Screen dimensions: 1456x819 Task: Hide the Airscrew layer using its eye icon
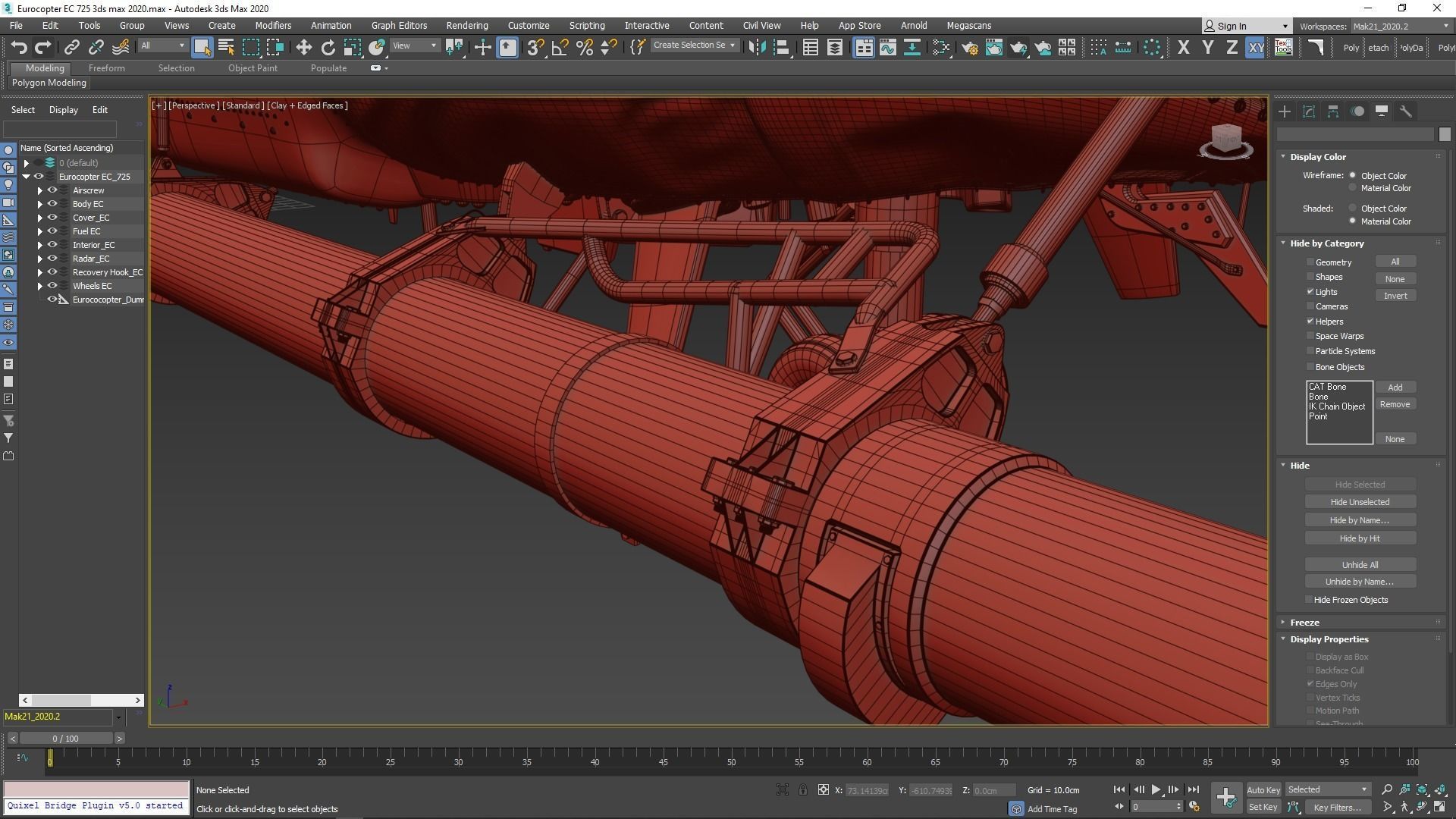(x=52, y=190)
